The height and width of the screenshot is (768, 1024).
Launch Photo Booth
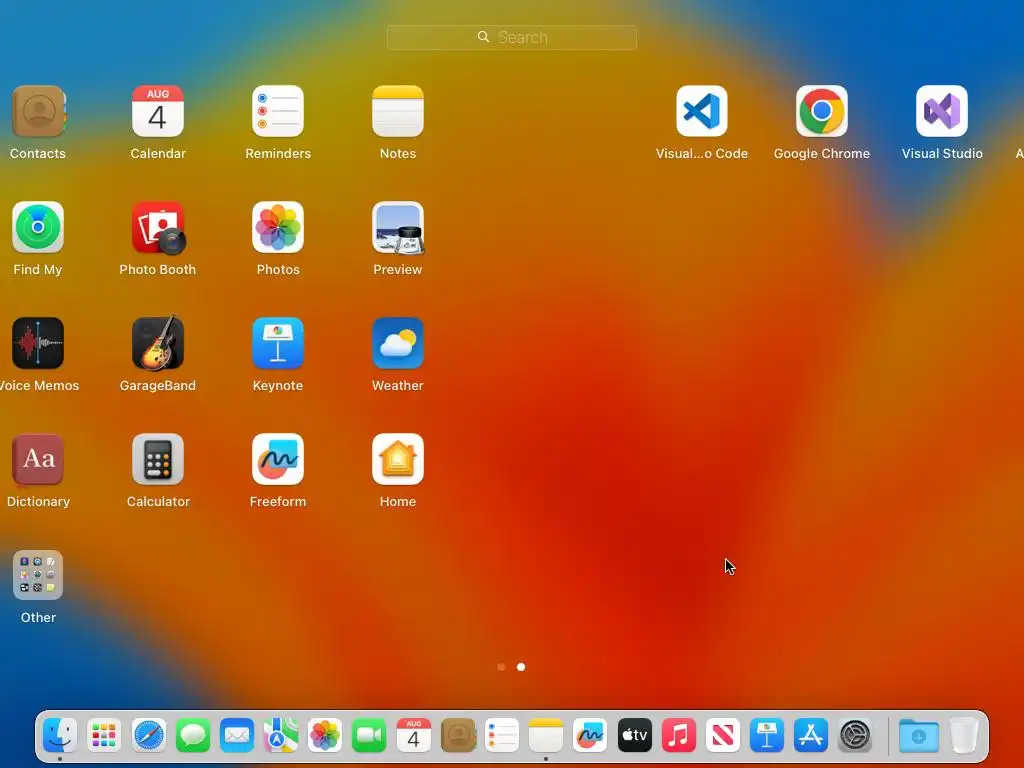coord(158,227)
